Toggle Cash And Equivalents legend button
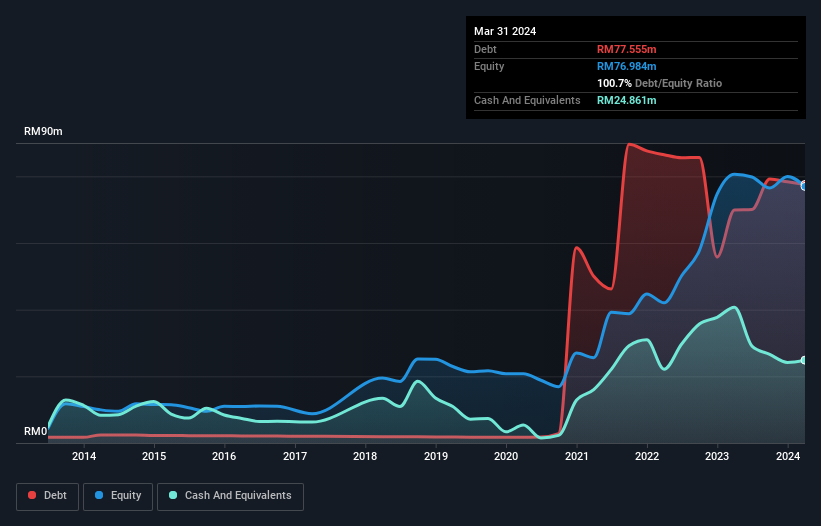This screenshot has height=526, width=821. coord(230,496)
